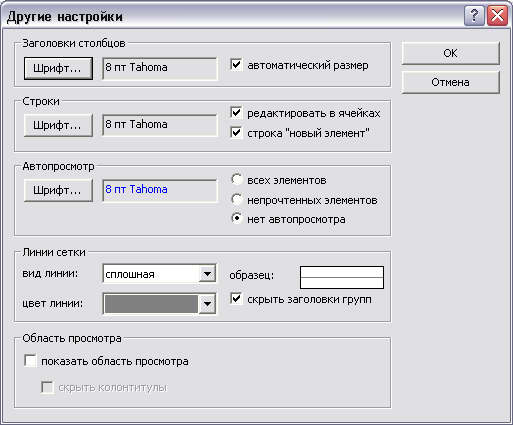Click the образец label text
The image size is (513, 425).
(x=251, y=276)
